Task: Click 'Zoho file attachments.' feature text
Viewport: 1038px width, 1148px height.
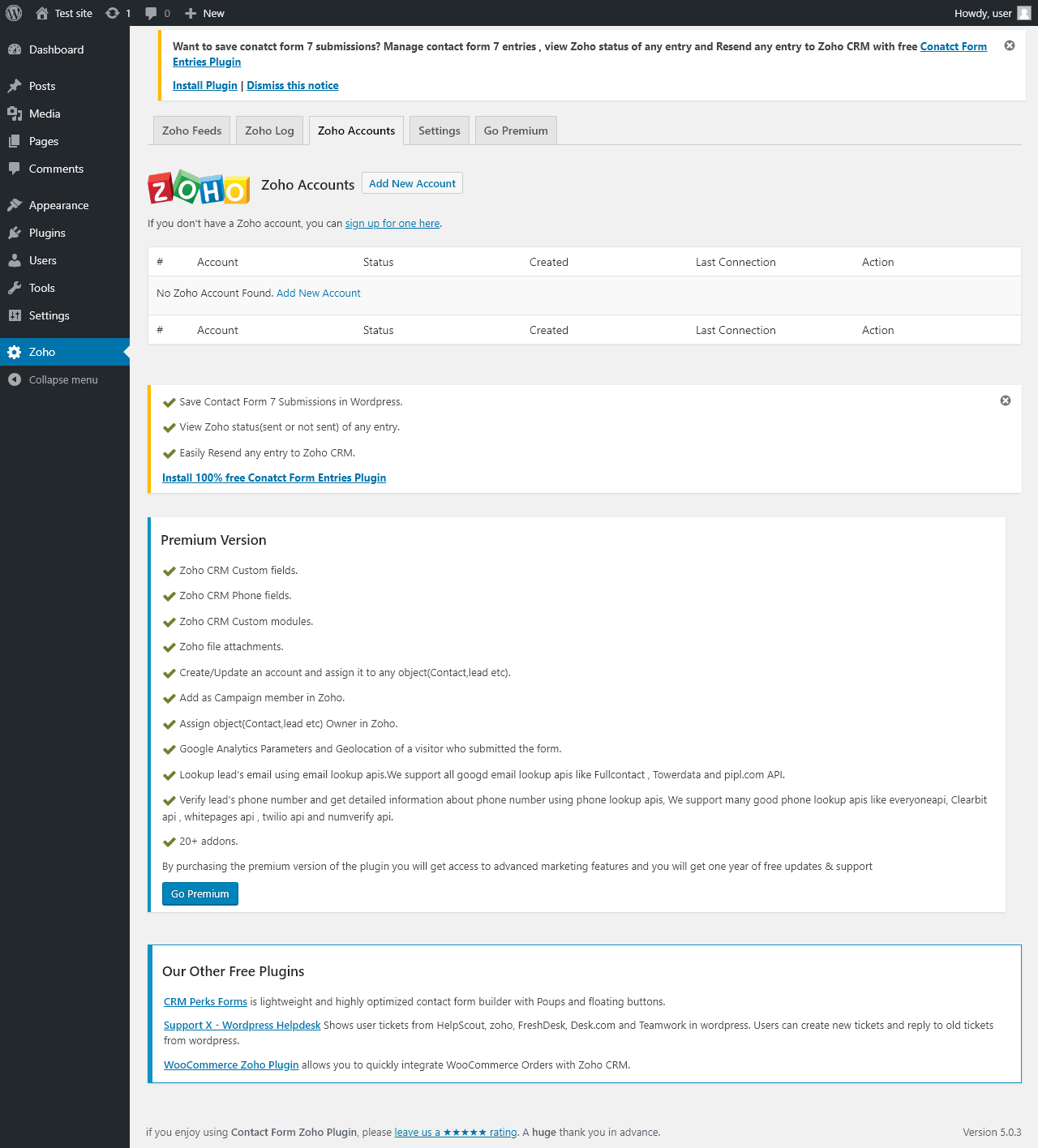Action: tap(231, 647)
